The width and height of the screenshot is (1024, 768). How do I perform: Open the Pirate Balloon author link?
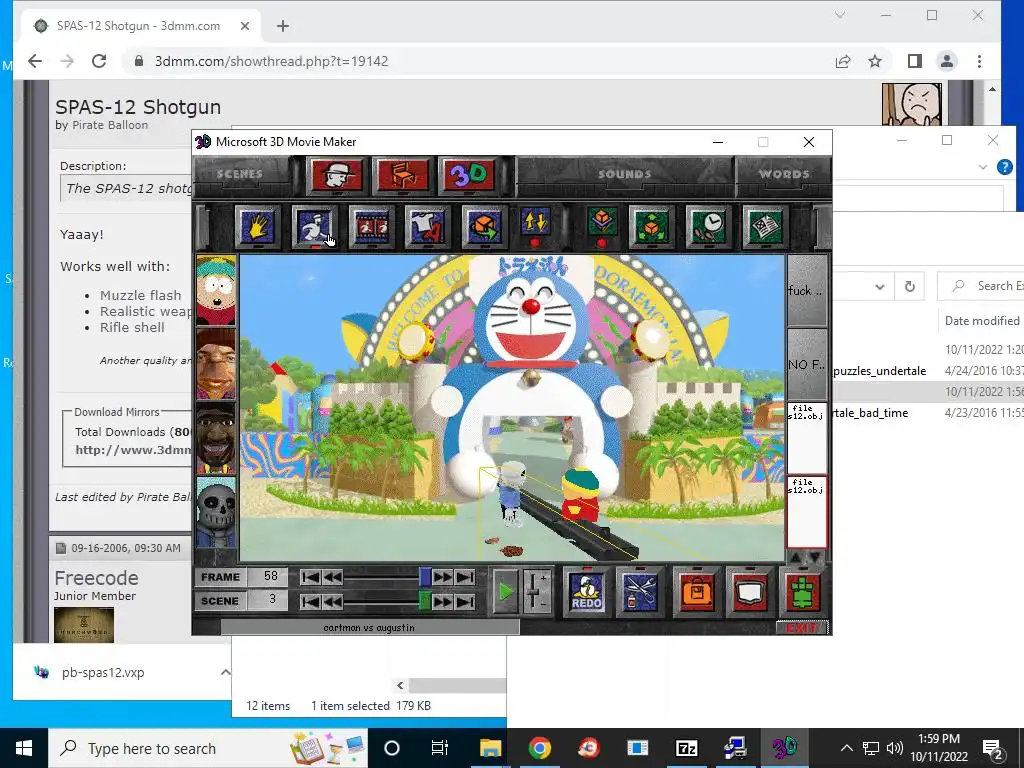tap(110, 125)
